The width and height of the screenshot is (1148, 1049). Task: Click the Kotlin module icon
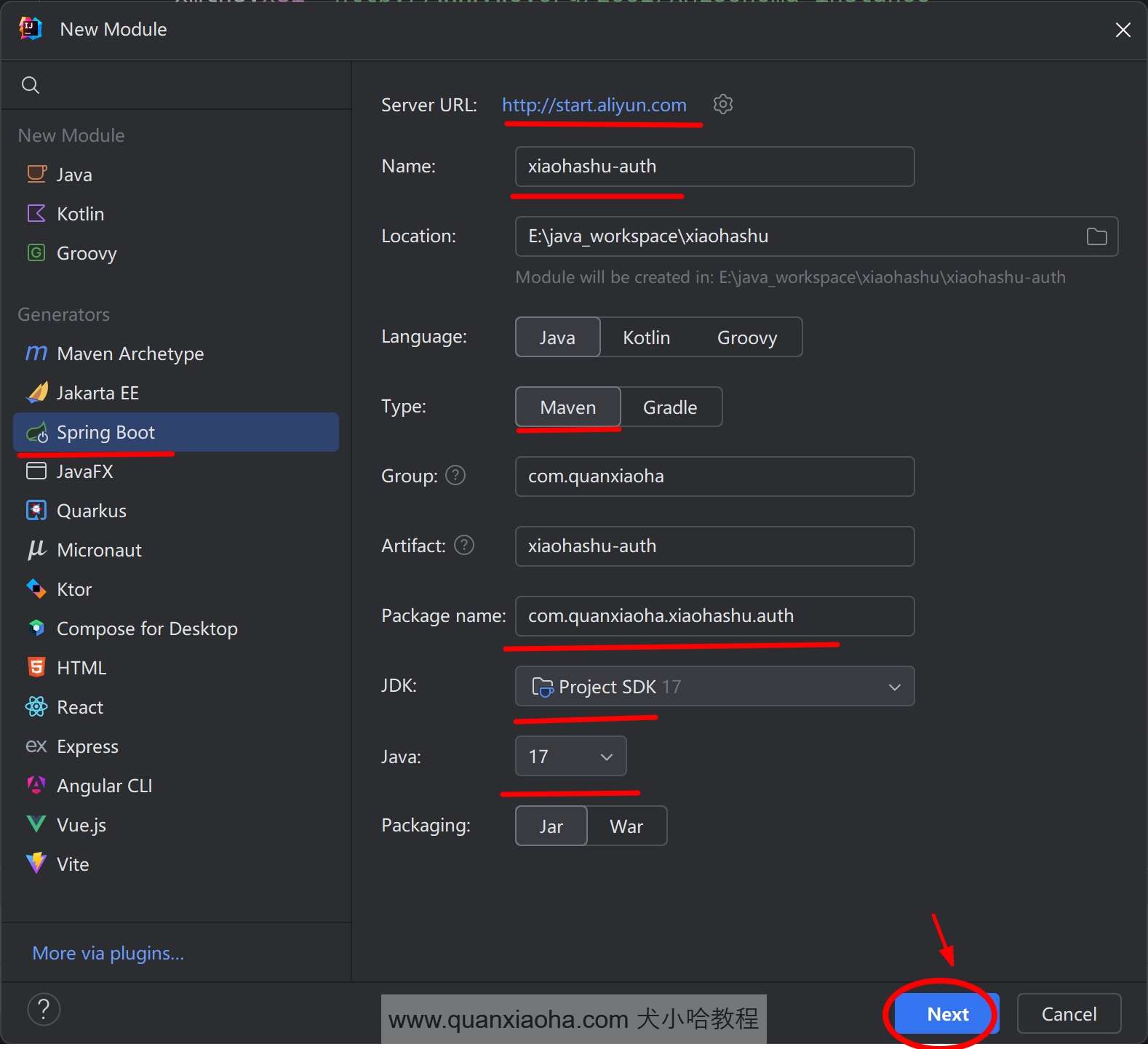pyautogui.click(x=36, y=213)
